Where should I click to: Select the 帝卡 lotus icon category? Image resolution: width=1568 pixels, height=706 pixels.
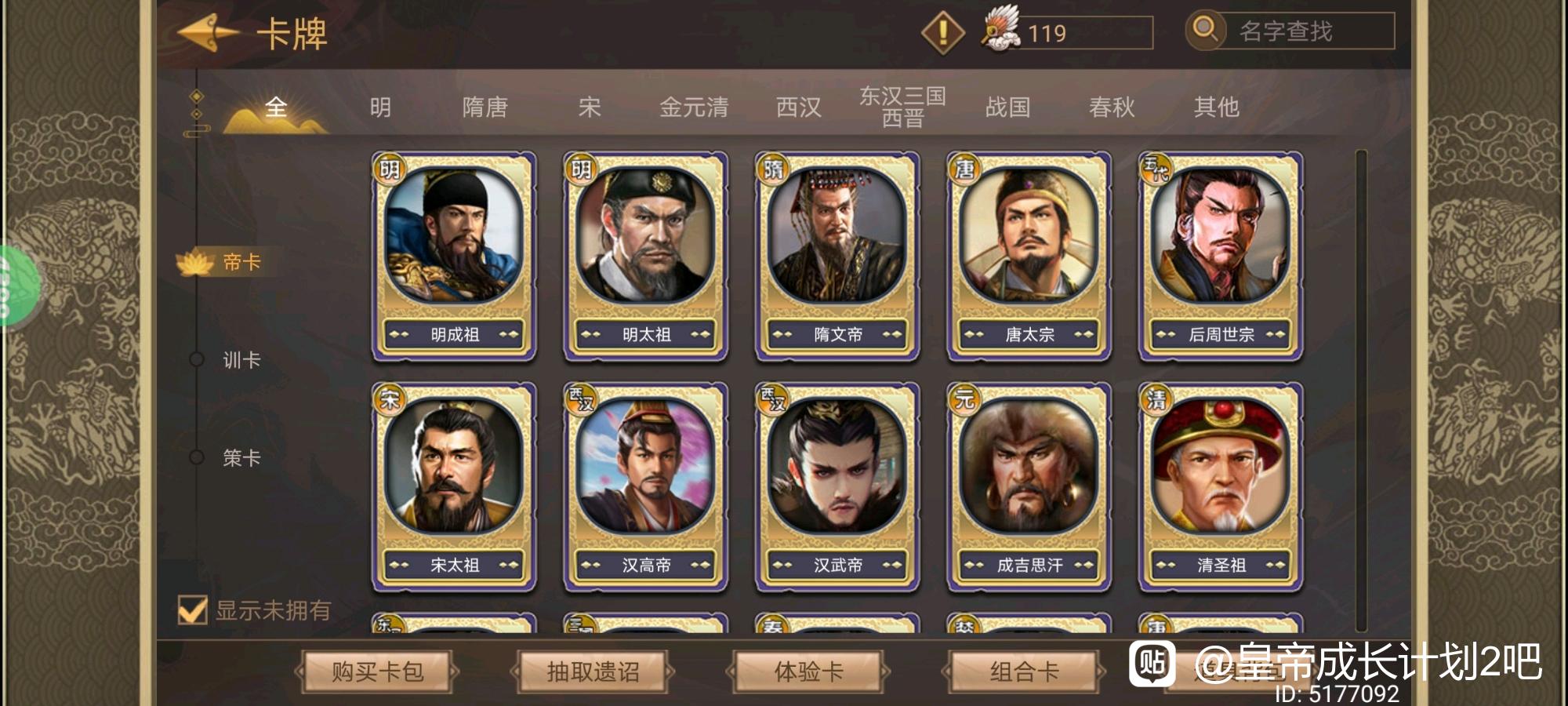pyautogui.click(x=195, y=262)
